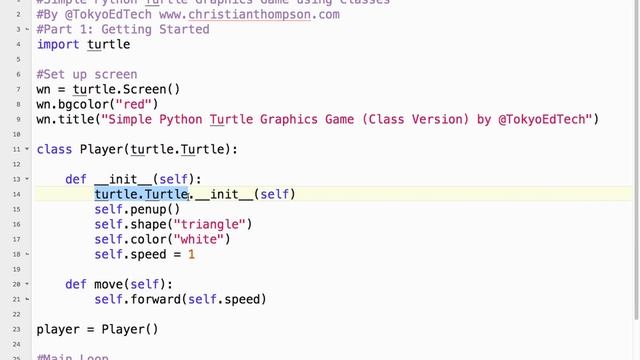
Task: Click line number 7 in the gutter
Action: (x=18, y=89)
